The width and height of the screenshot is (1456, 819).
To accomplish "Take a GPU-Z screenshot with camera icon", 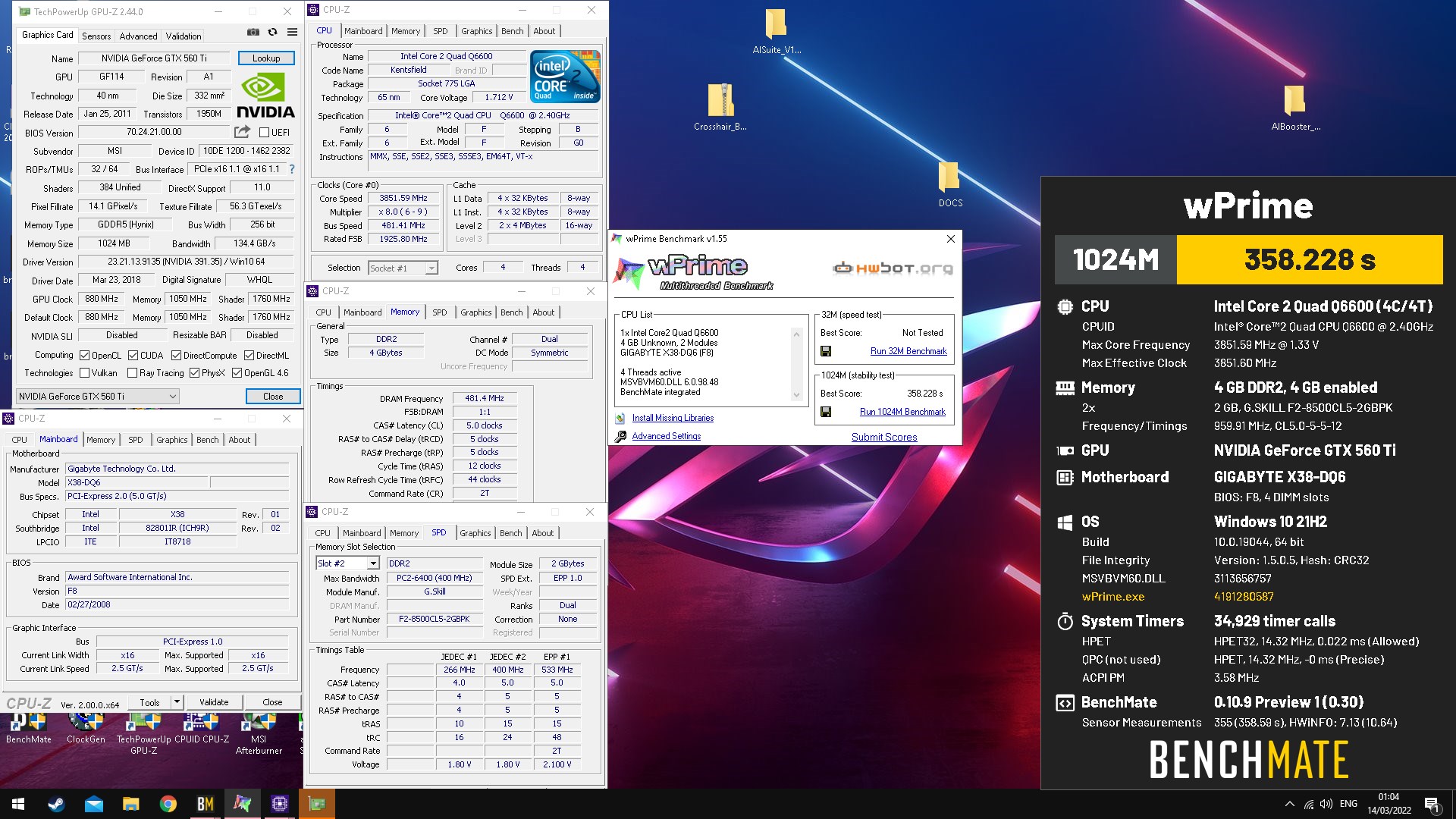I will pyautogui.click(x=253, y=32).
